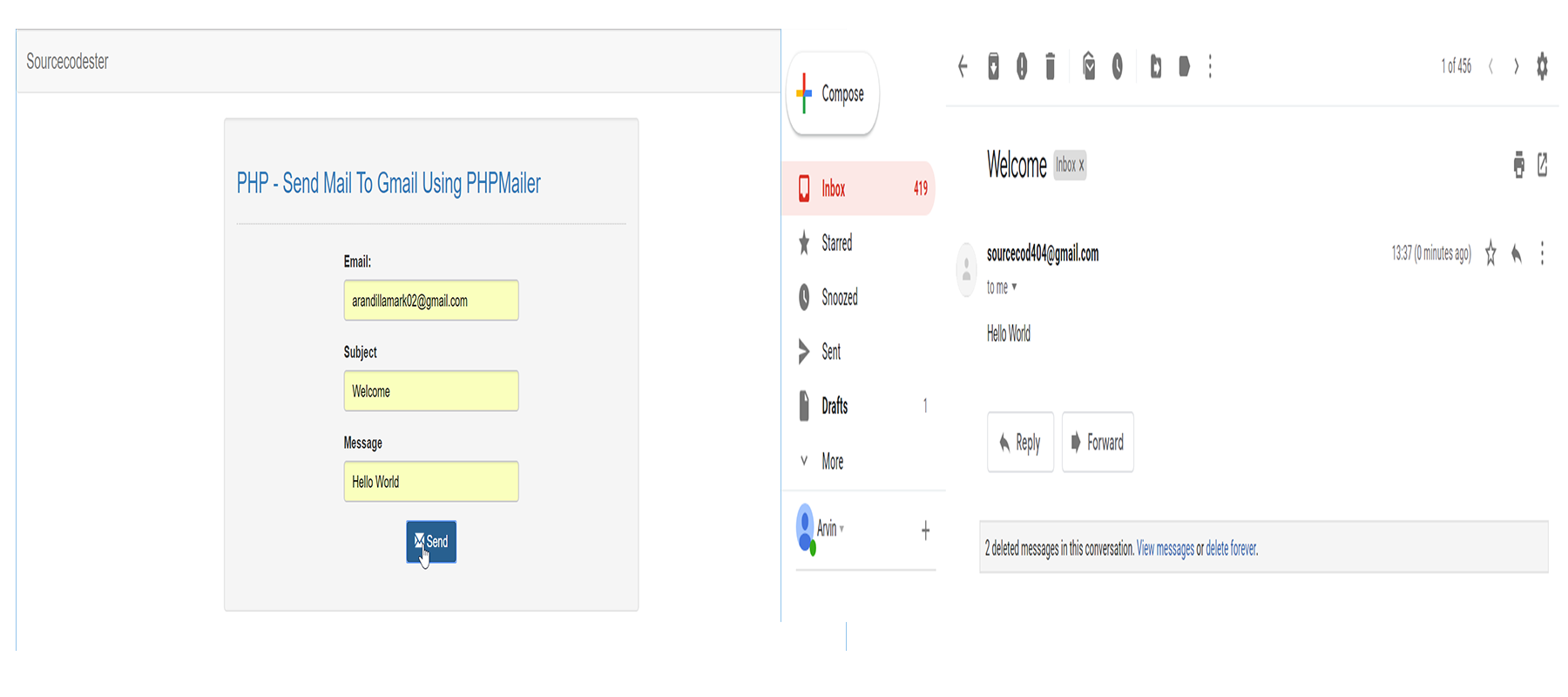The image size is (1568, 697).
Task: Click the Sourcecodester brand link
Action: tap(67, 62)
